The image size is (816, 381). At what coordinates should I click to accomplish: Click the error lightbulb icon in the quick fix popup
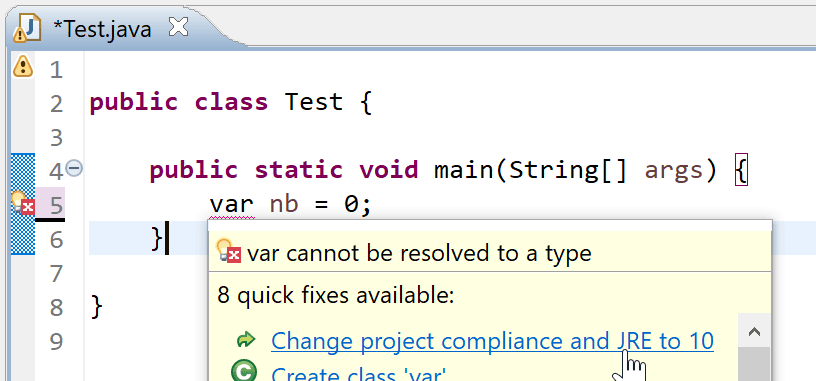[230, 250]
